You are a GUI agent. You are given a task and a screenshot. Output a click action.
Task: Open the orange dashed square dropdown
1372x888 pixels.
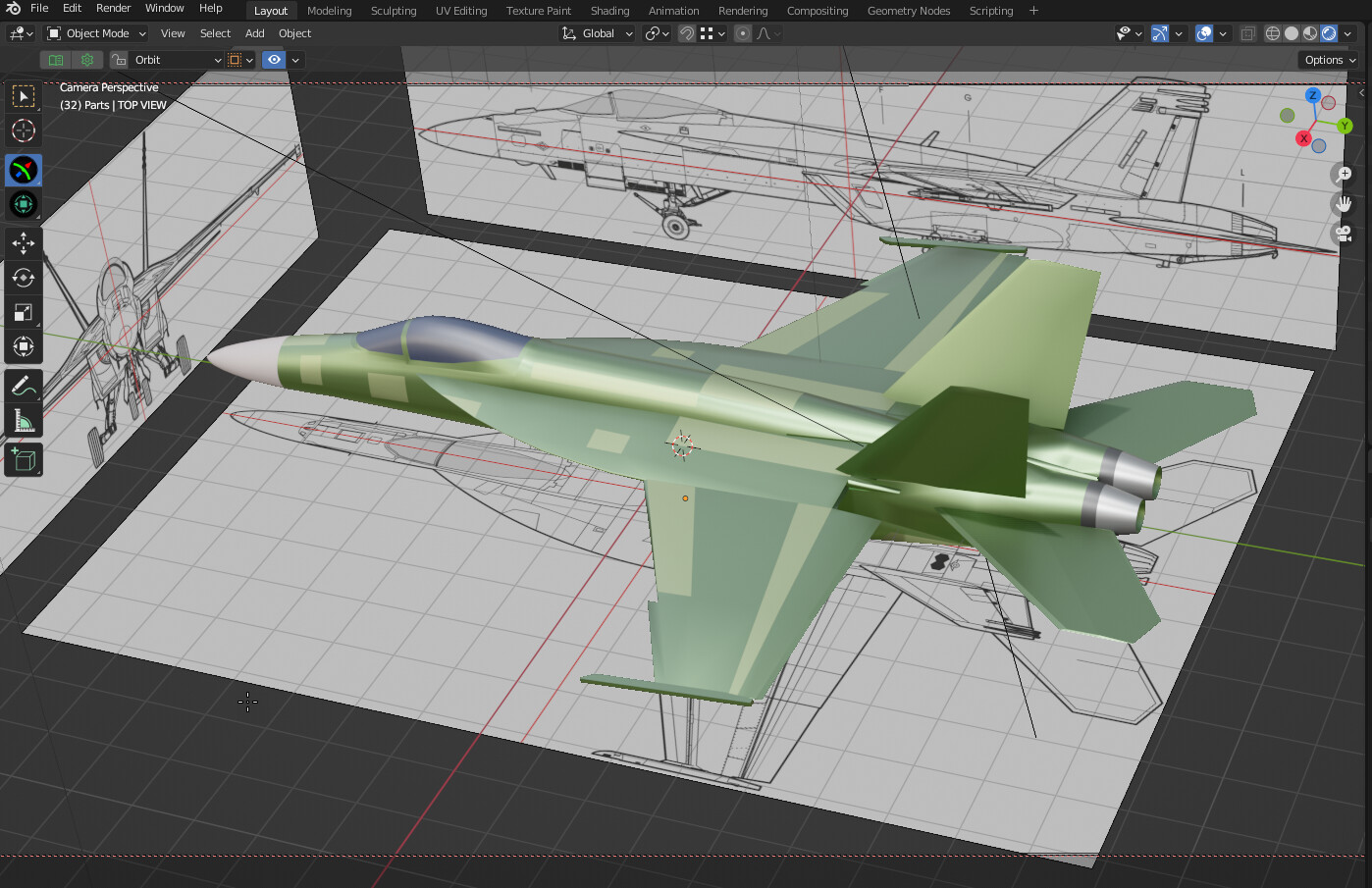point(240,60)
